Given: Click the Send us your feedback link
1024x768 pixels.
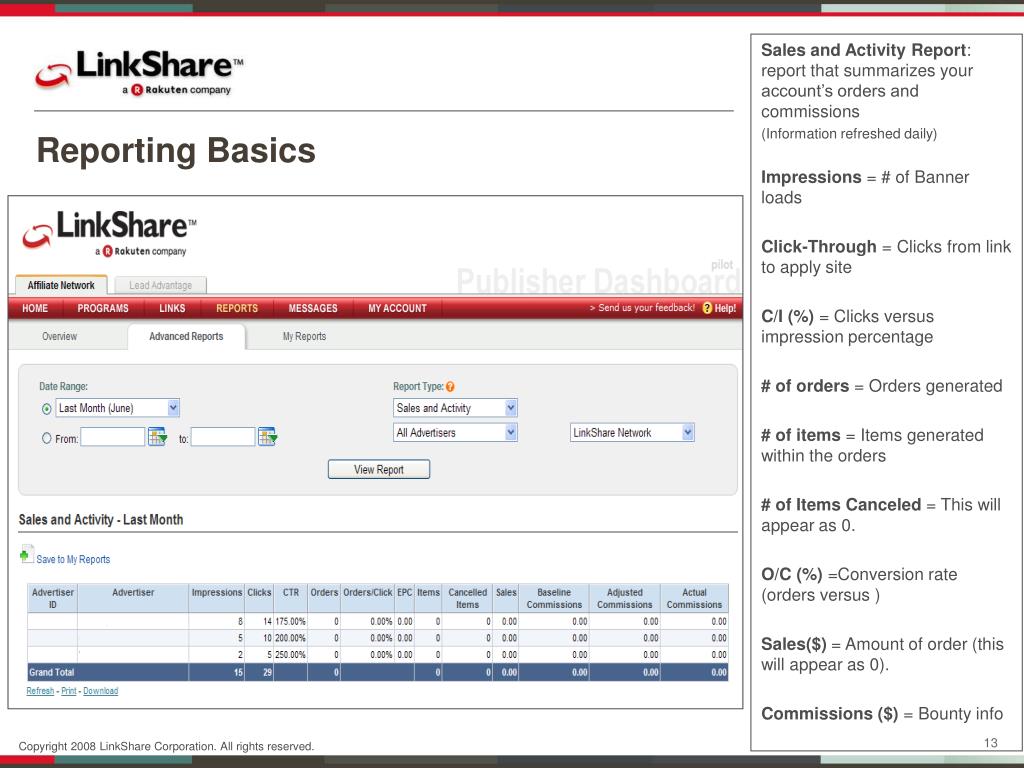Looking at the screenshot, I should tap(642, 308).
